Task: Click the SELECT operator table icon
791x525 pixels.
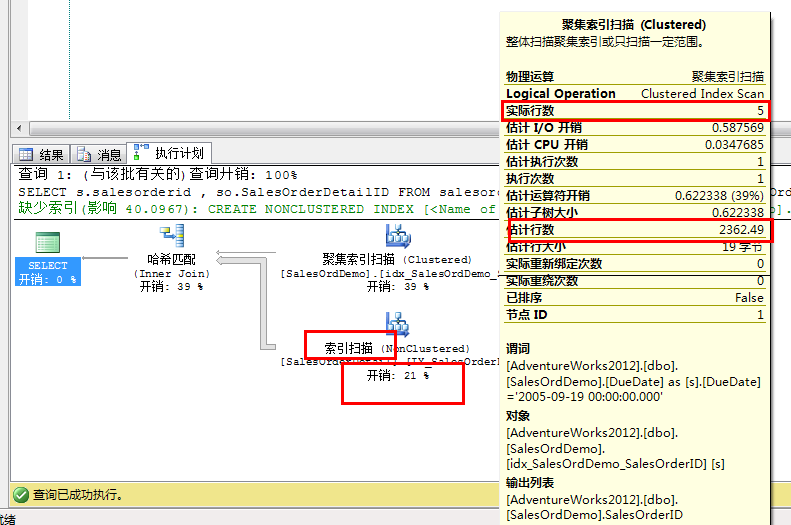Action: [48, 242]
